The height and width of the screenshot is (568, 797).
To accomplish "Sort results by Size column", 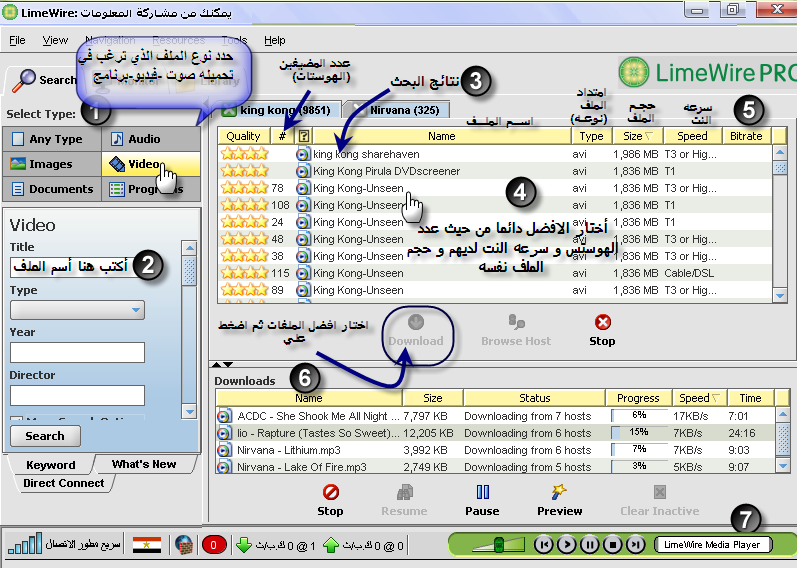I will pos(637,136).
